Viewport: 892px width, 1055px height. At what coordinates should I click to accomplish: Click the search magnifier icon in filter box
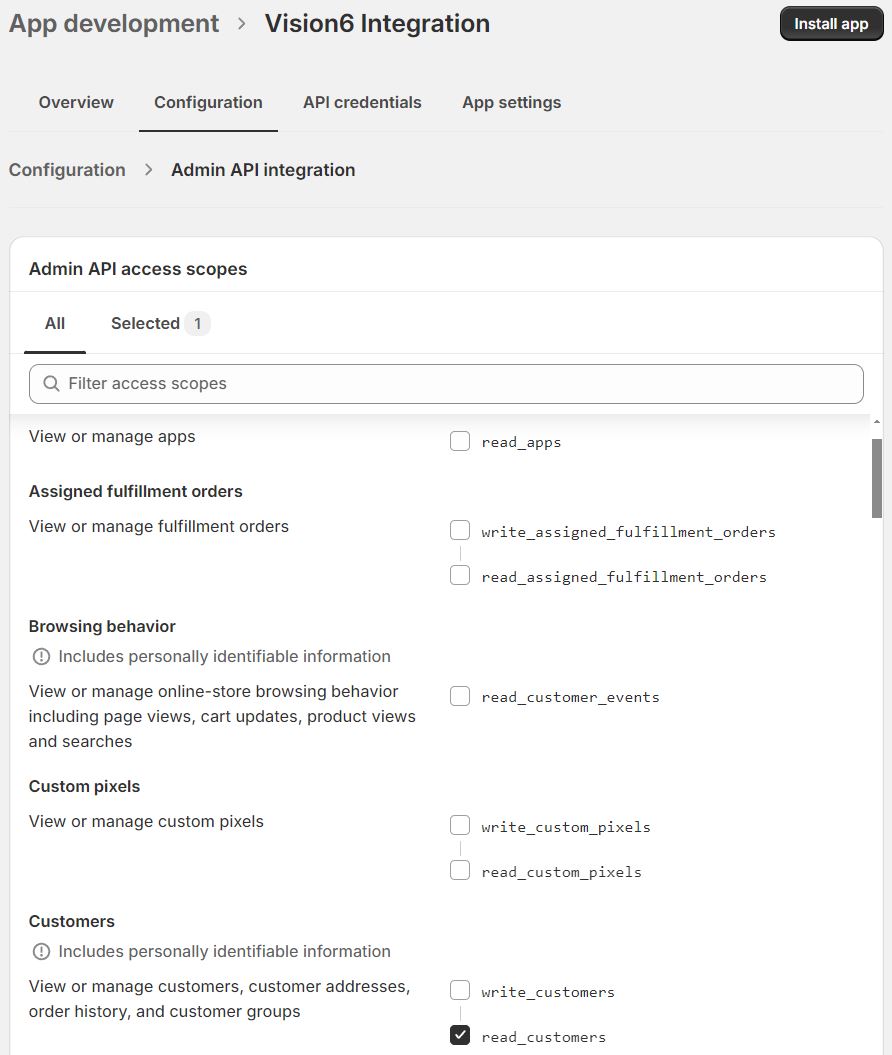[x=51, y=384]
